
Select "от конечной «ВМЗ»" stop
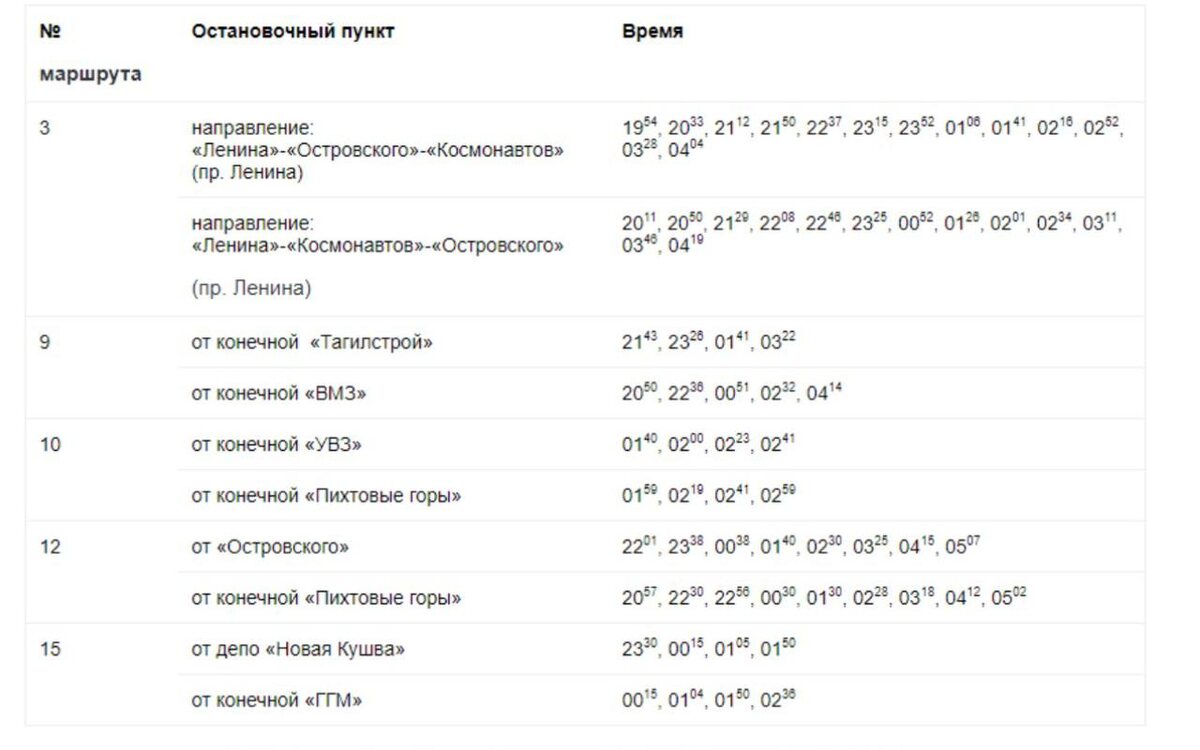coord(279,394)
